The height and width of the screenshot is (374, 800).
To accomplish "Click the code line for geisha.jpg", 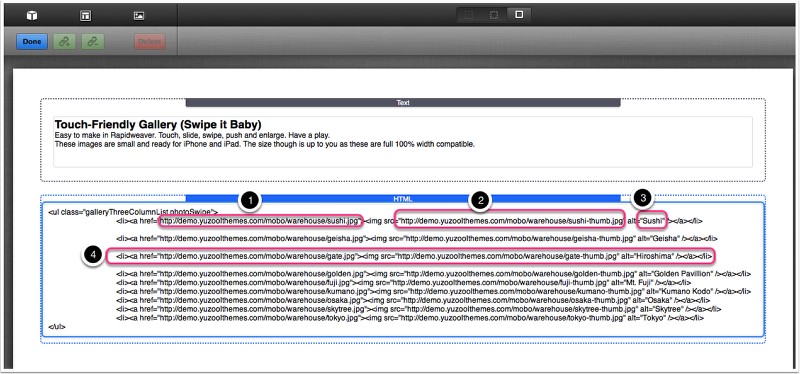I will [x=417, y=238].
